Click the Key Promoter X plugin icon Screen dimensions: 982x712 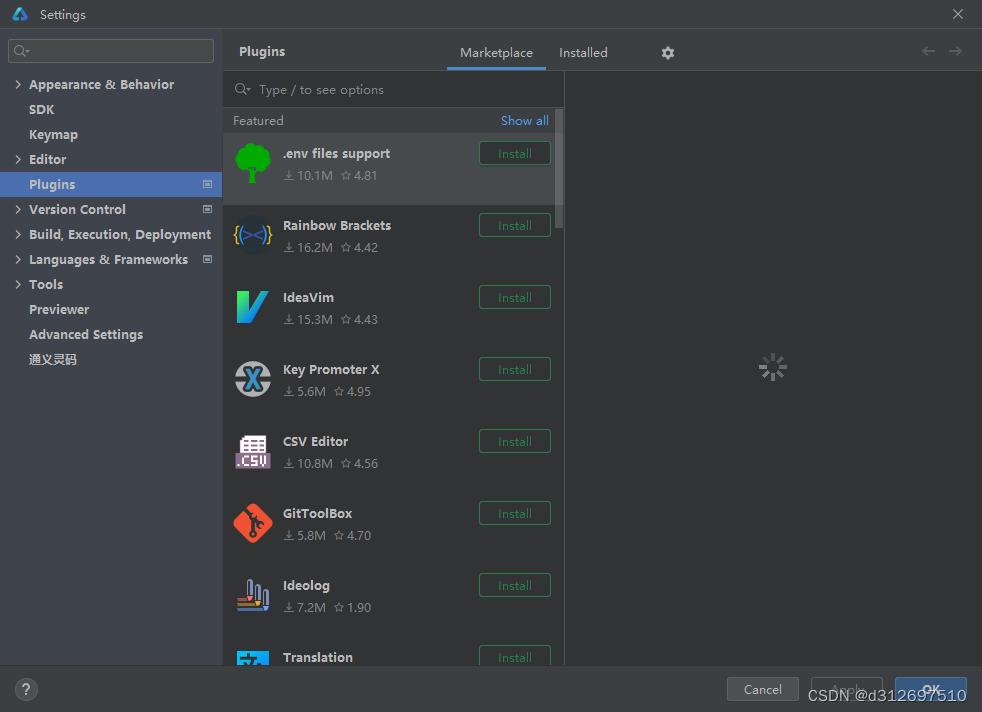(252, 379)
